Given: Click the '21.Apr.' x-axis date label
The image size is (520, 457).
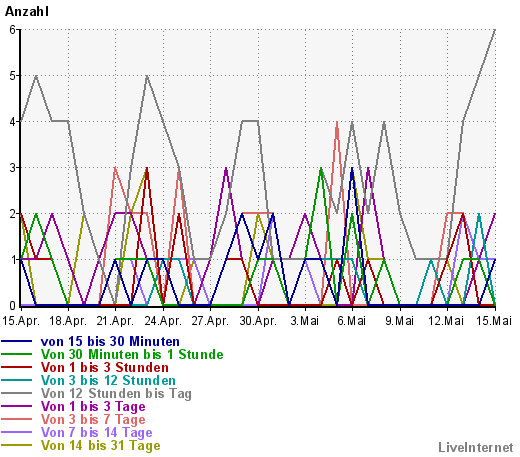Looking at the screenshot, I should point(115,321).
